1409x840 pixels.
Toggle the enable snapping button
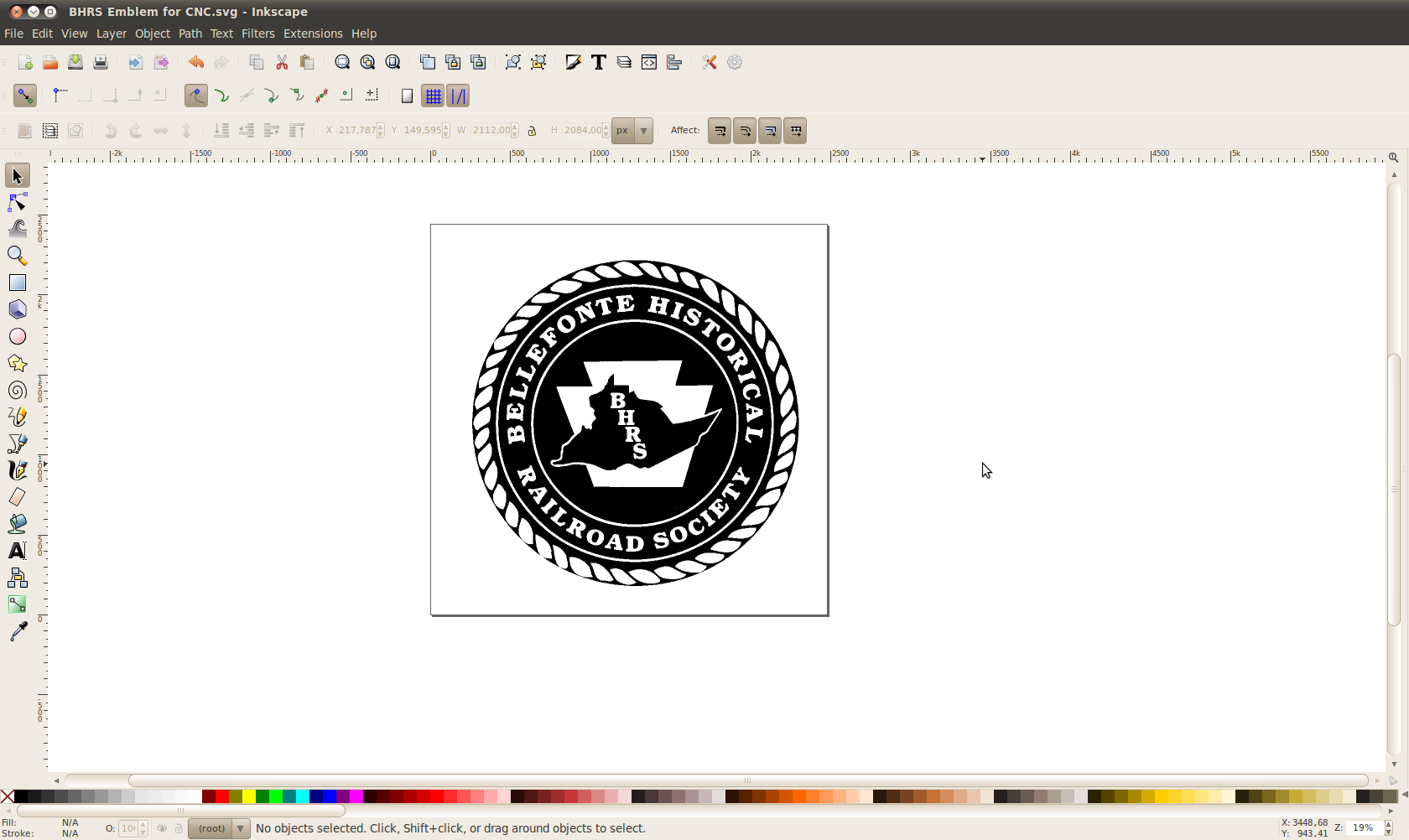tap(25, 96)
